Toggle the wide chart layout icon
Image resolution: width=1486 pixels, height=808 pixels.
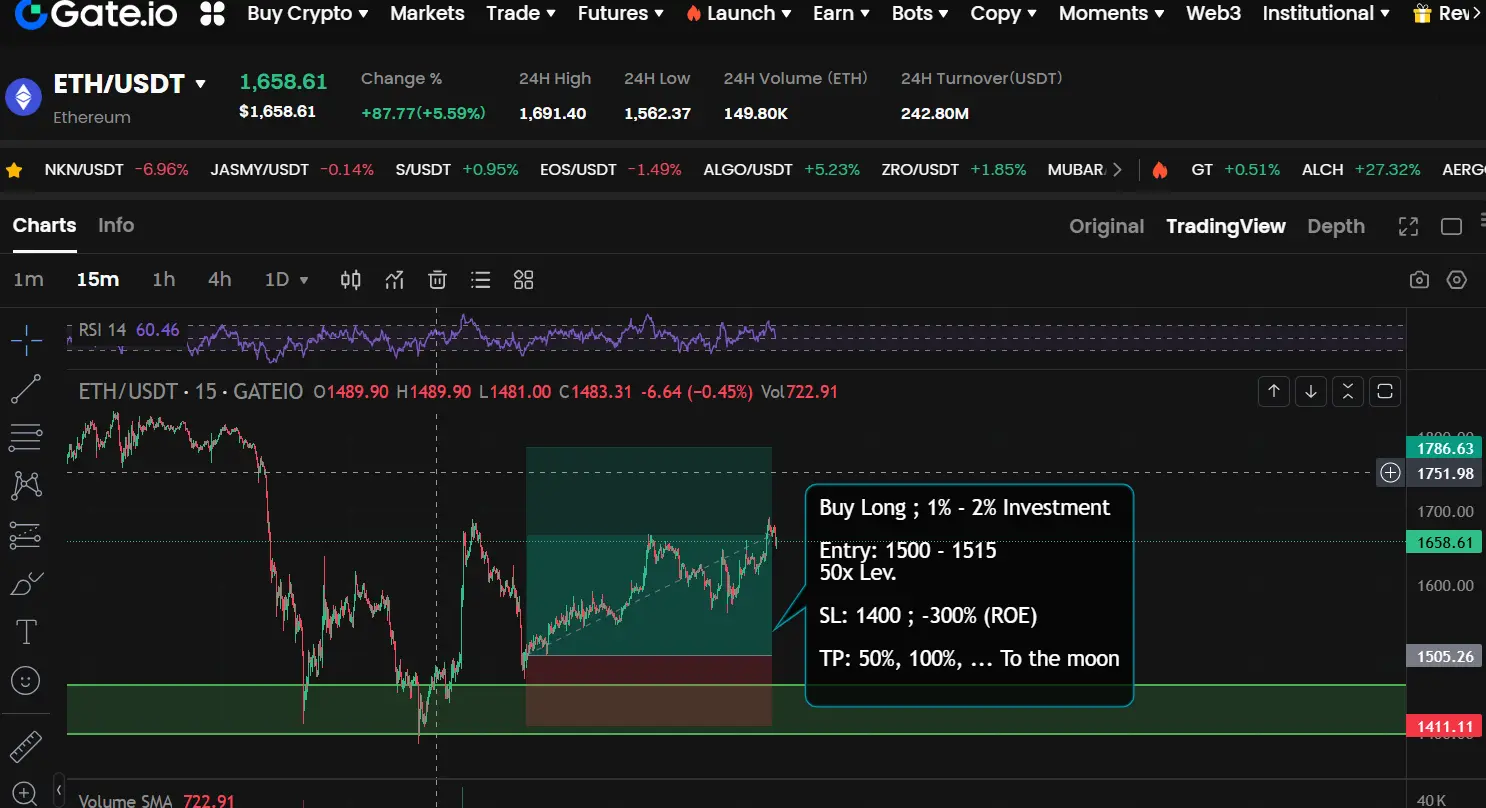tap(1451, 227)
